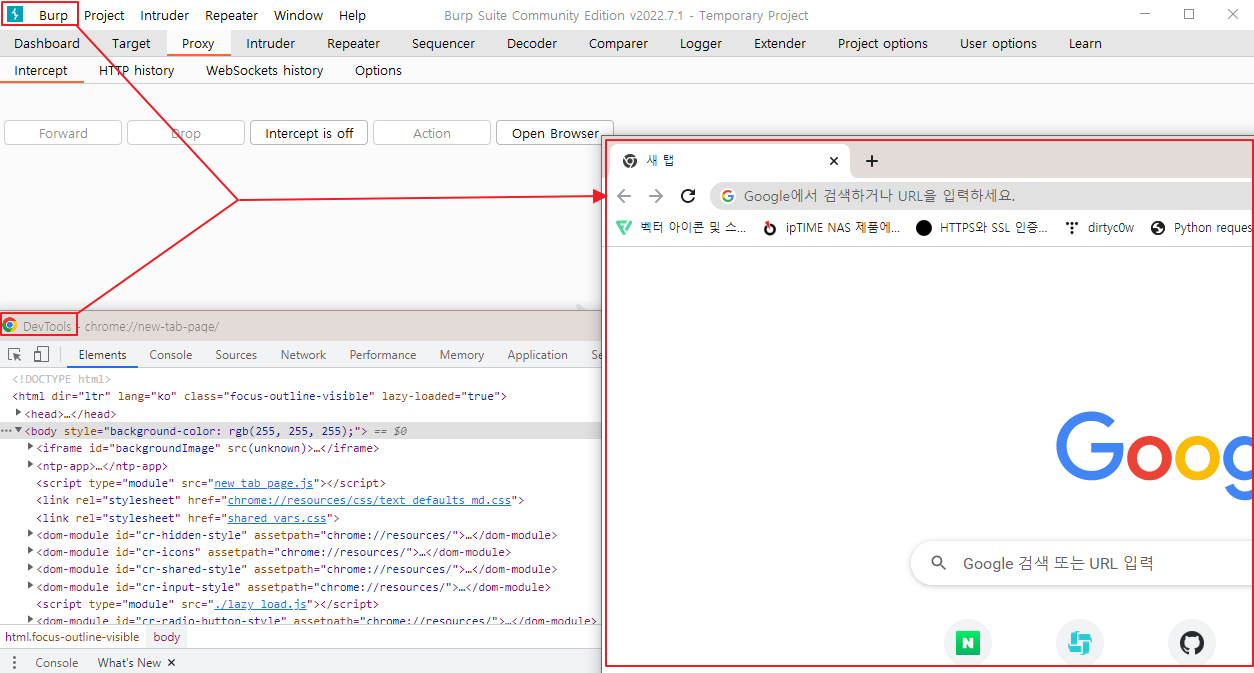Expand the head element node

19,413
